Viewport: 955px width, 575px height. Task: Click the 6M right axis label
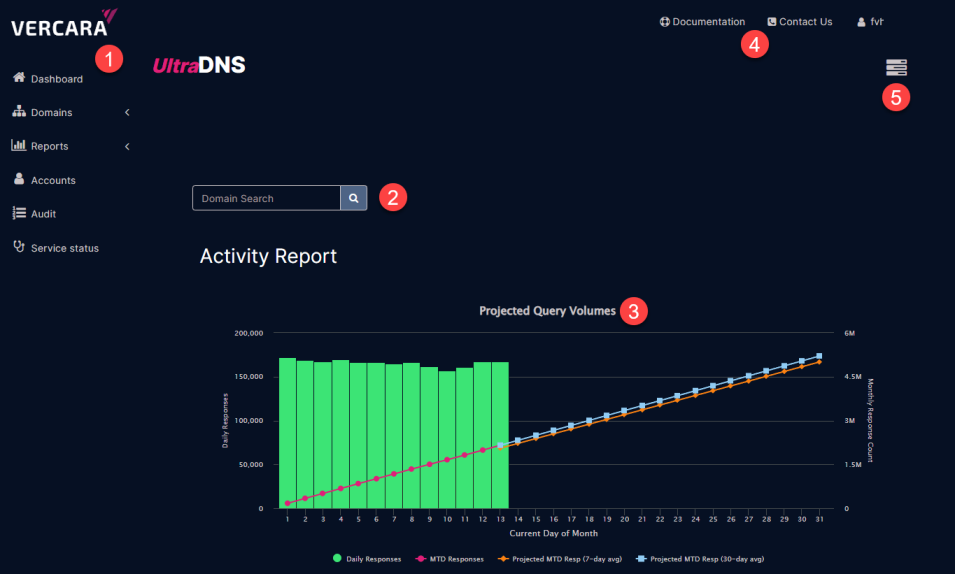[850, 333]
